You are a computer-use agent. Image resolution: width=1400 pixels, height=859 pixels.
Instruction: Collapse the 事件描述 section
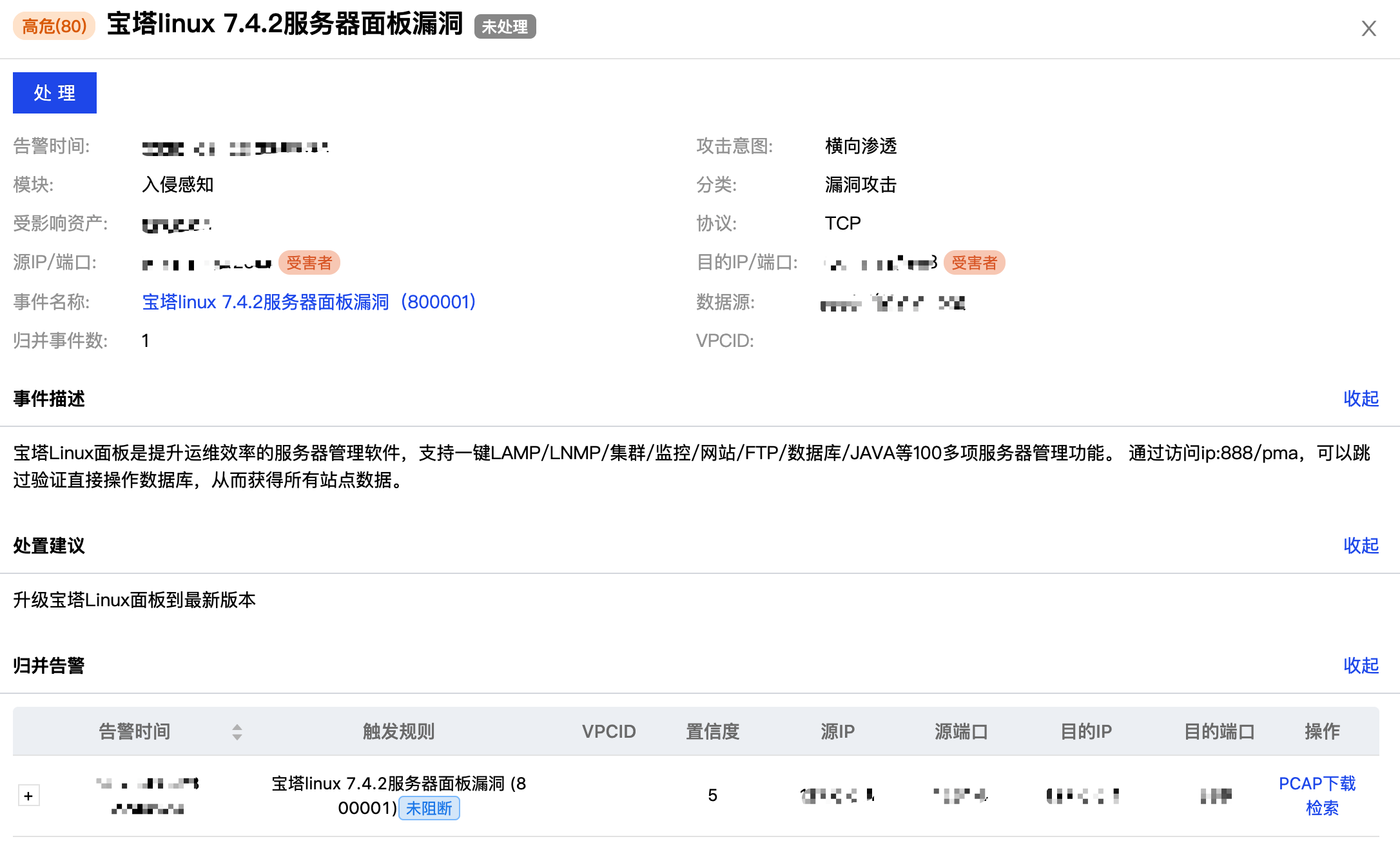[x=1361, y=399]
